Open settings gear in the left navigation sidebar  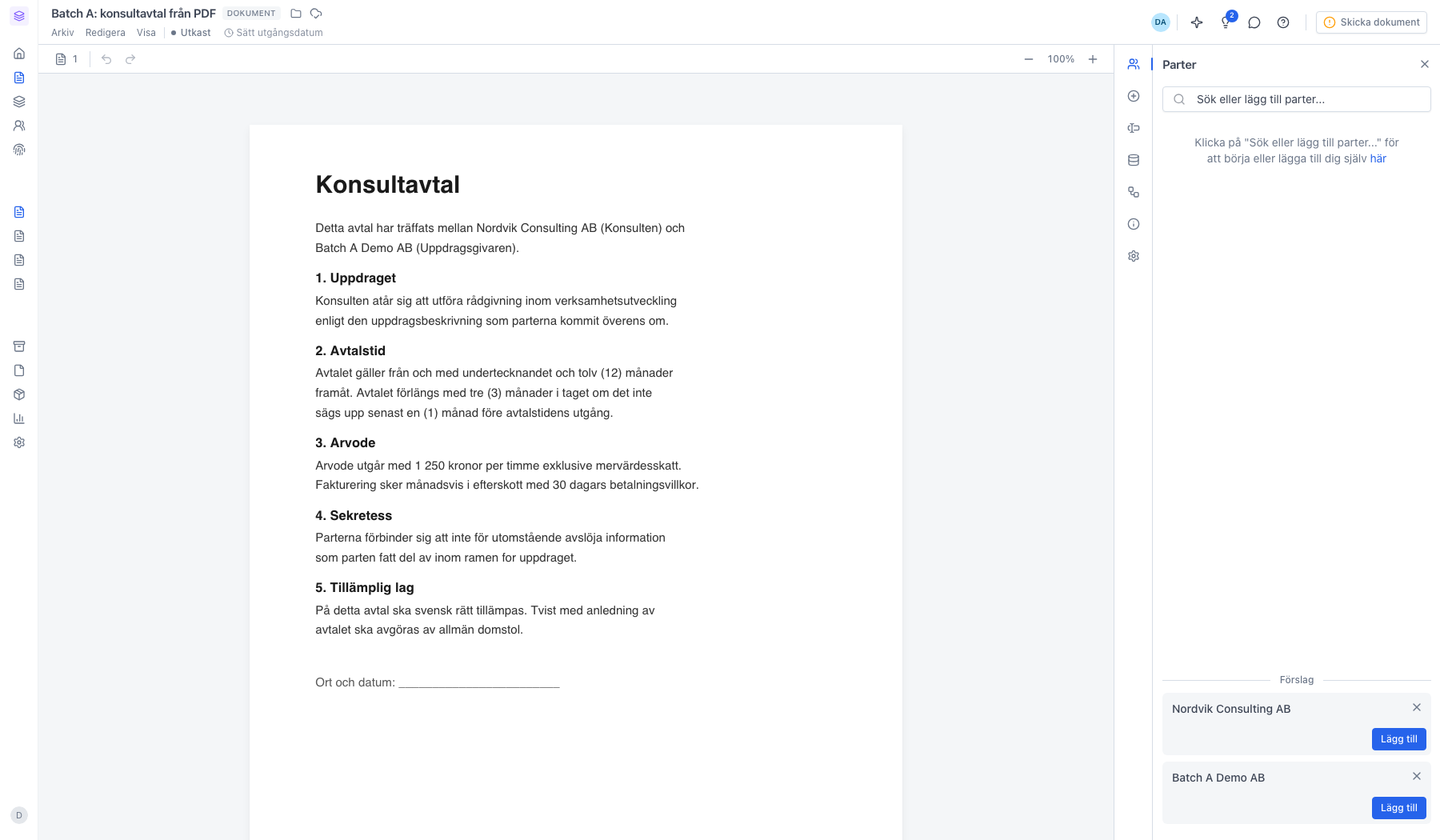pos(19,442)
